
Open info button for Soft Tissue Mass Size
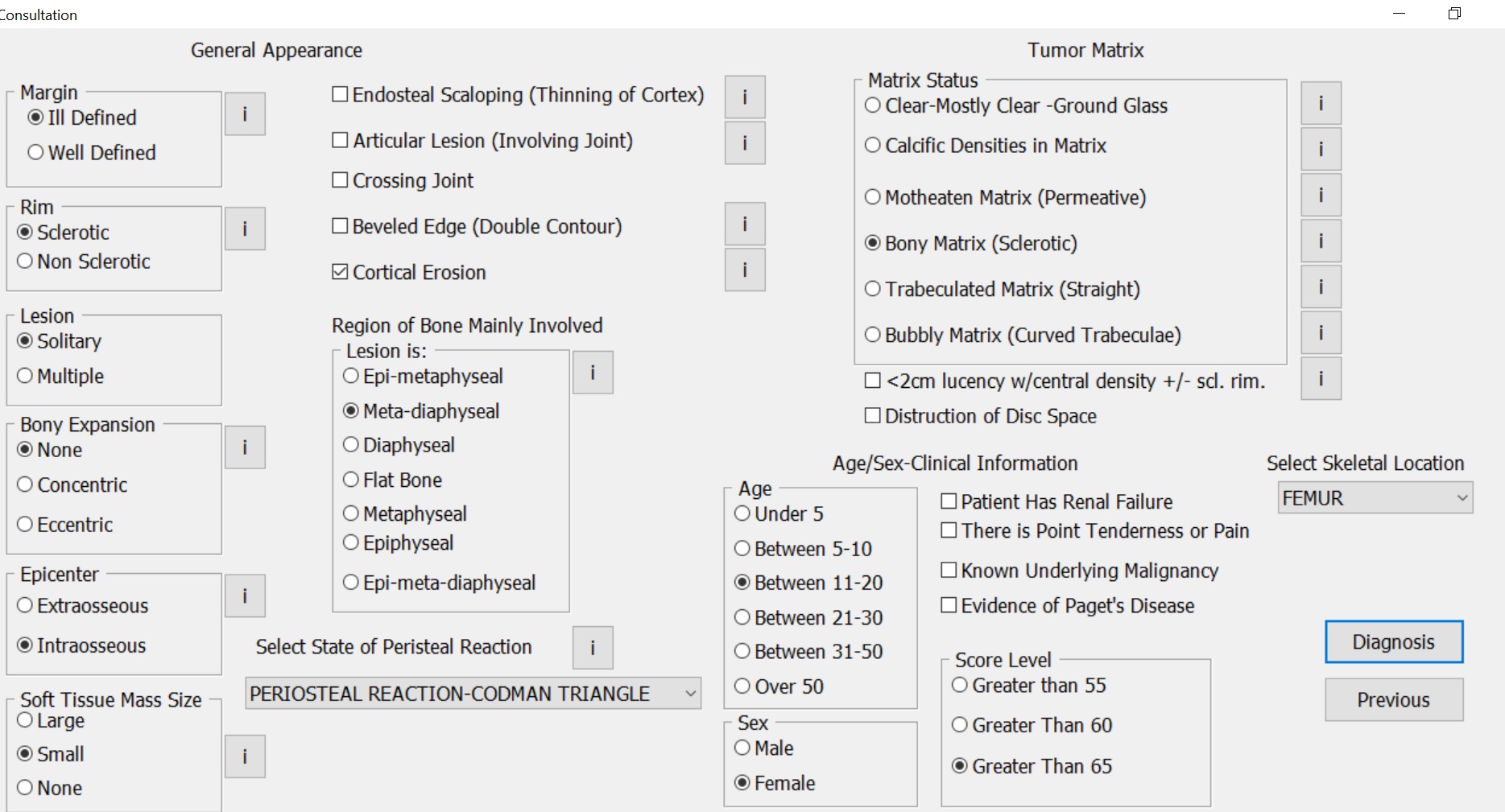point(245,756)
